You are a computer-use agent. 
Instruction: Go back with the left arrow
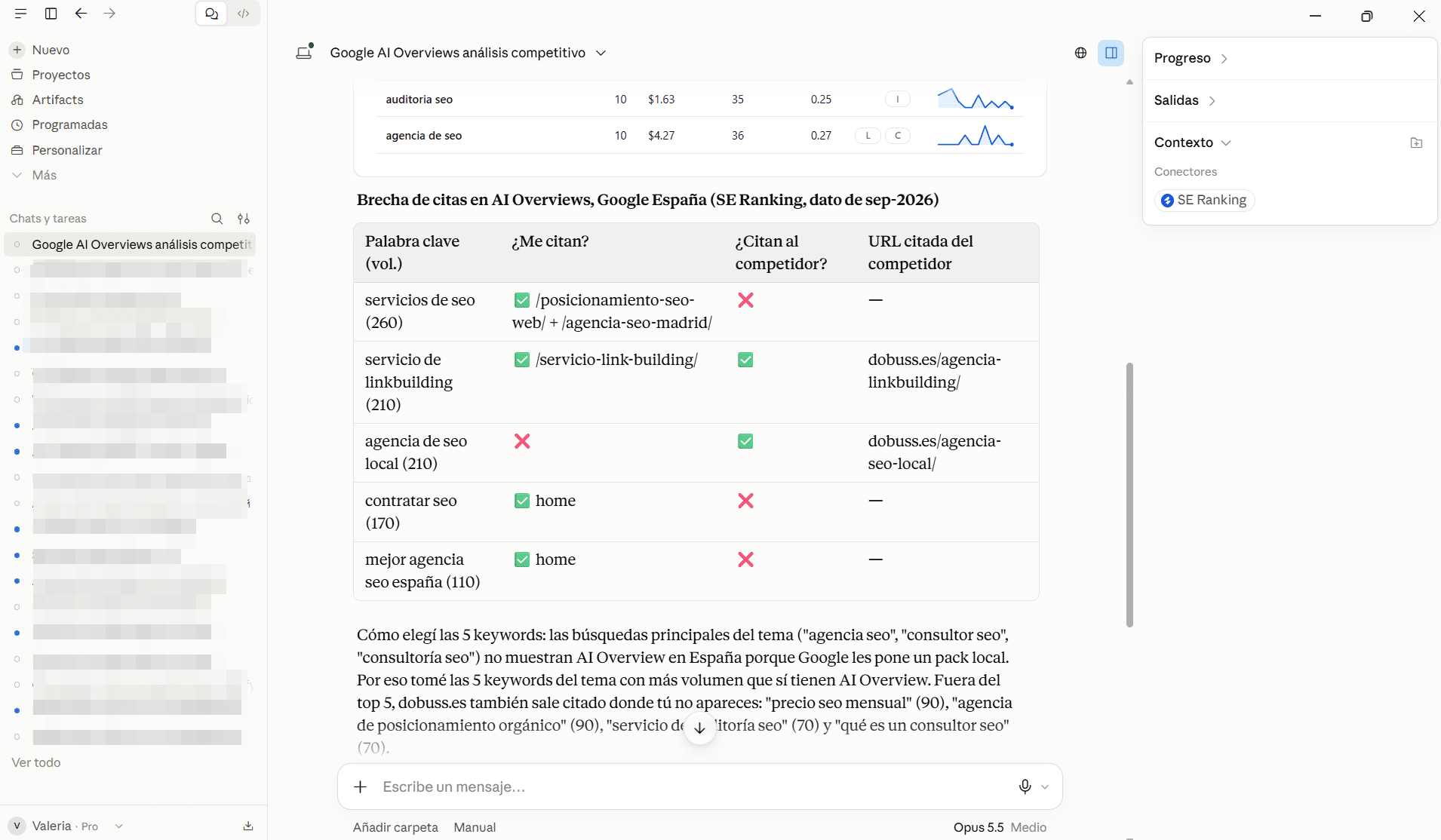pos(81,14)
